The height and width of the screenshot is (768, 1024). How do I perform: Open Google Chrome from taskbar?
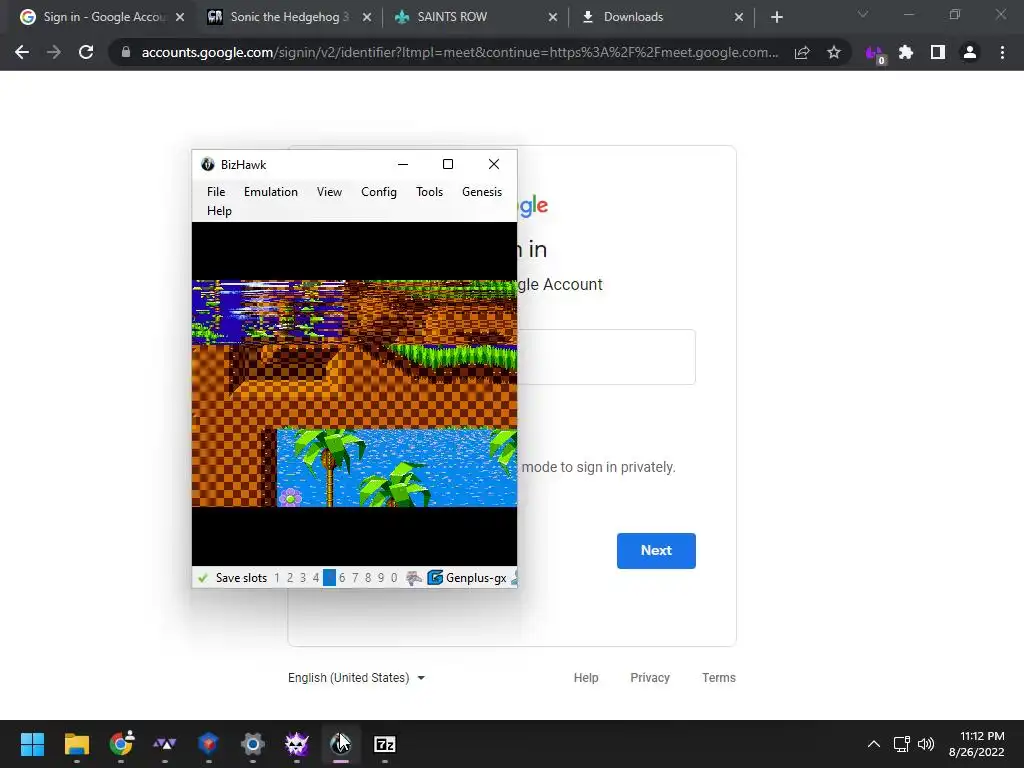point(121,744)
